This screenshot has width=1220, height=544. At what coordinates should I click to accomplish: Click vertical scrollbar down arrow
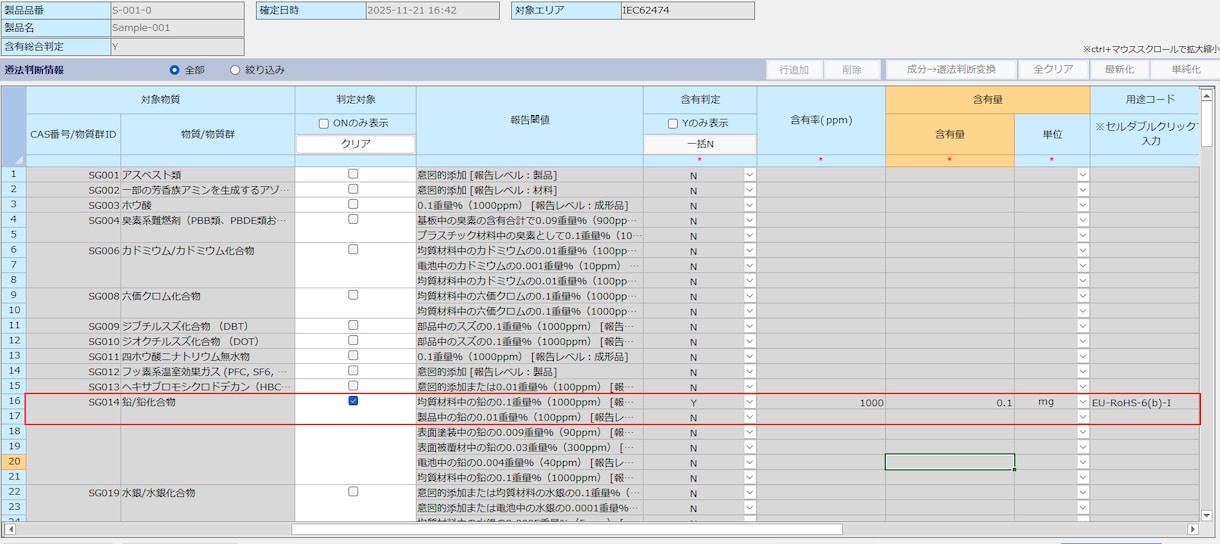pyautogui.click(x=1206, y=514)
